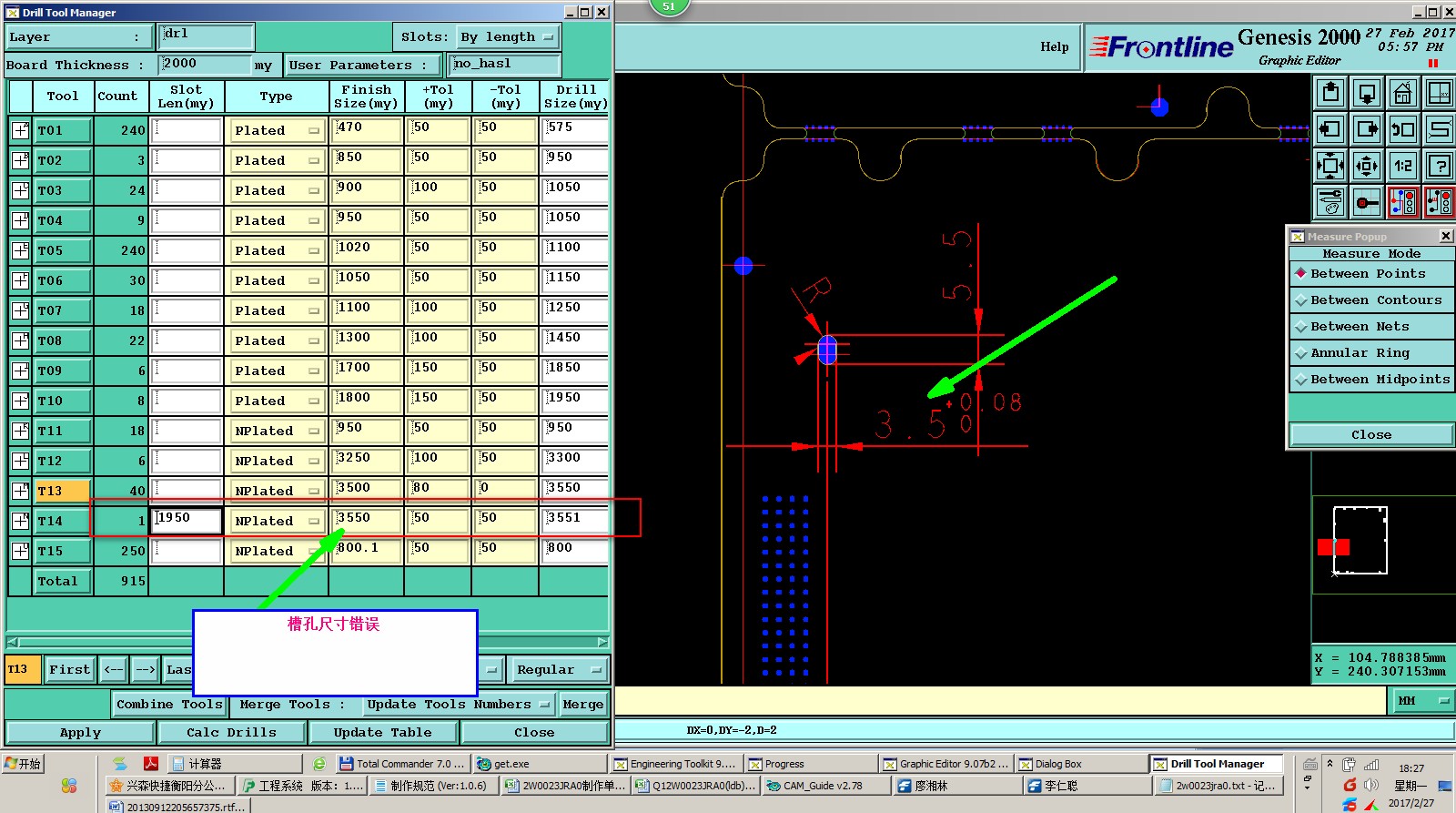Click the colored net traffic light icon

coord(1403,202)
